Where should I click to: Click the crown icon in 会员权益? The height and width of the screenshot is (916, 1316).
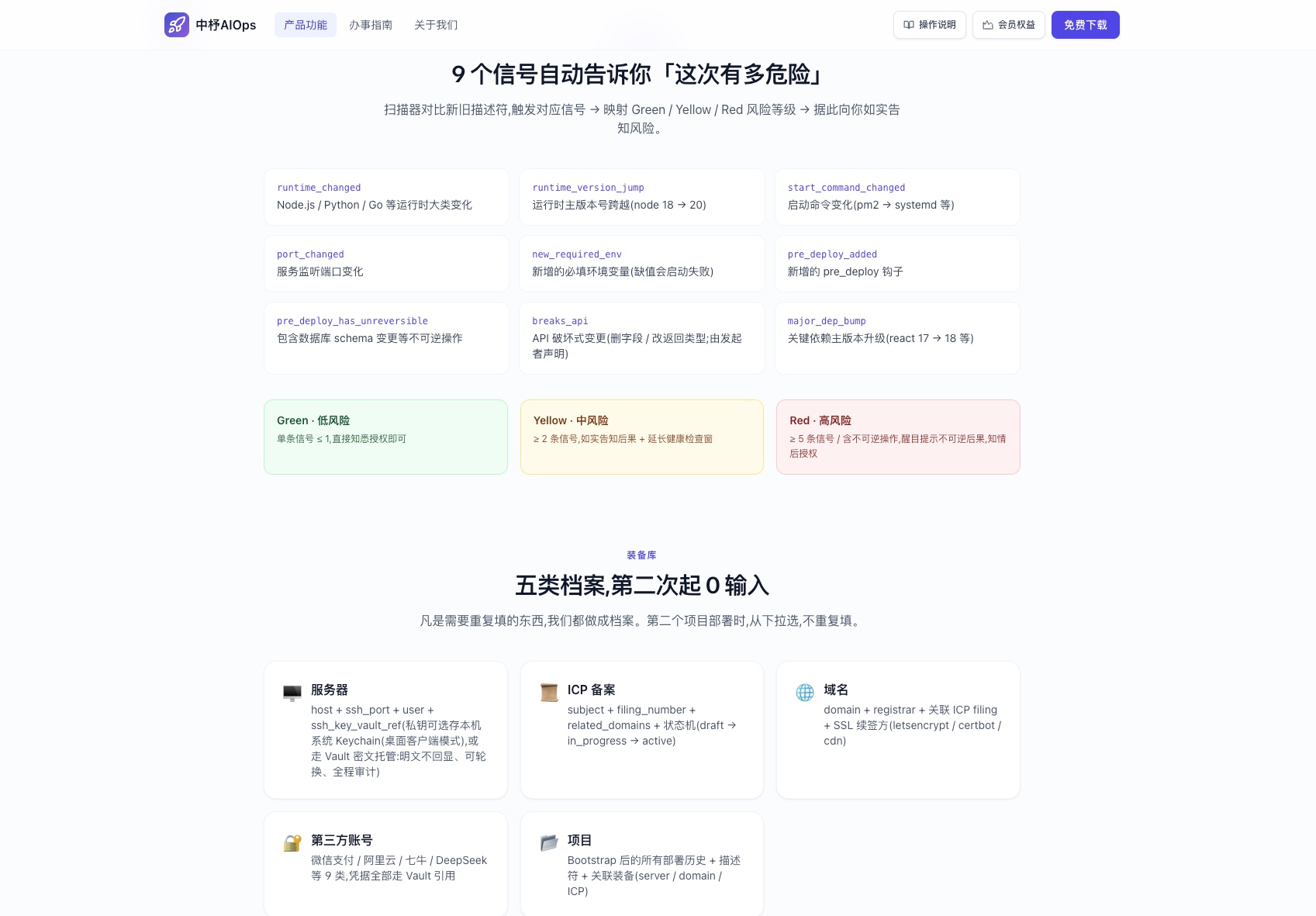[988, 25]
